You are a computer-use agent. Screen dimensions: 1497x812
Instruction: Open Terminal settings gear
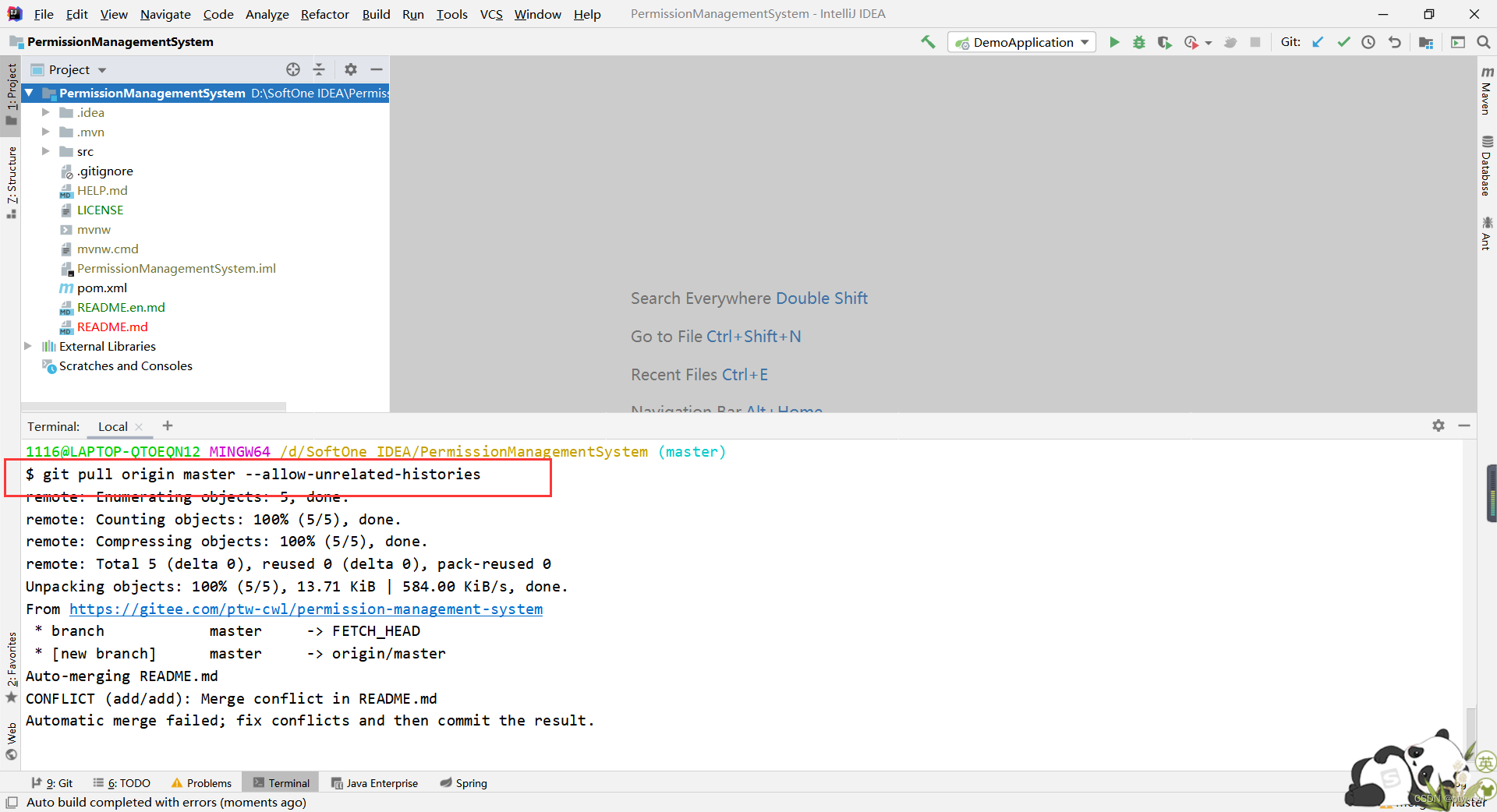point(1439,425)
